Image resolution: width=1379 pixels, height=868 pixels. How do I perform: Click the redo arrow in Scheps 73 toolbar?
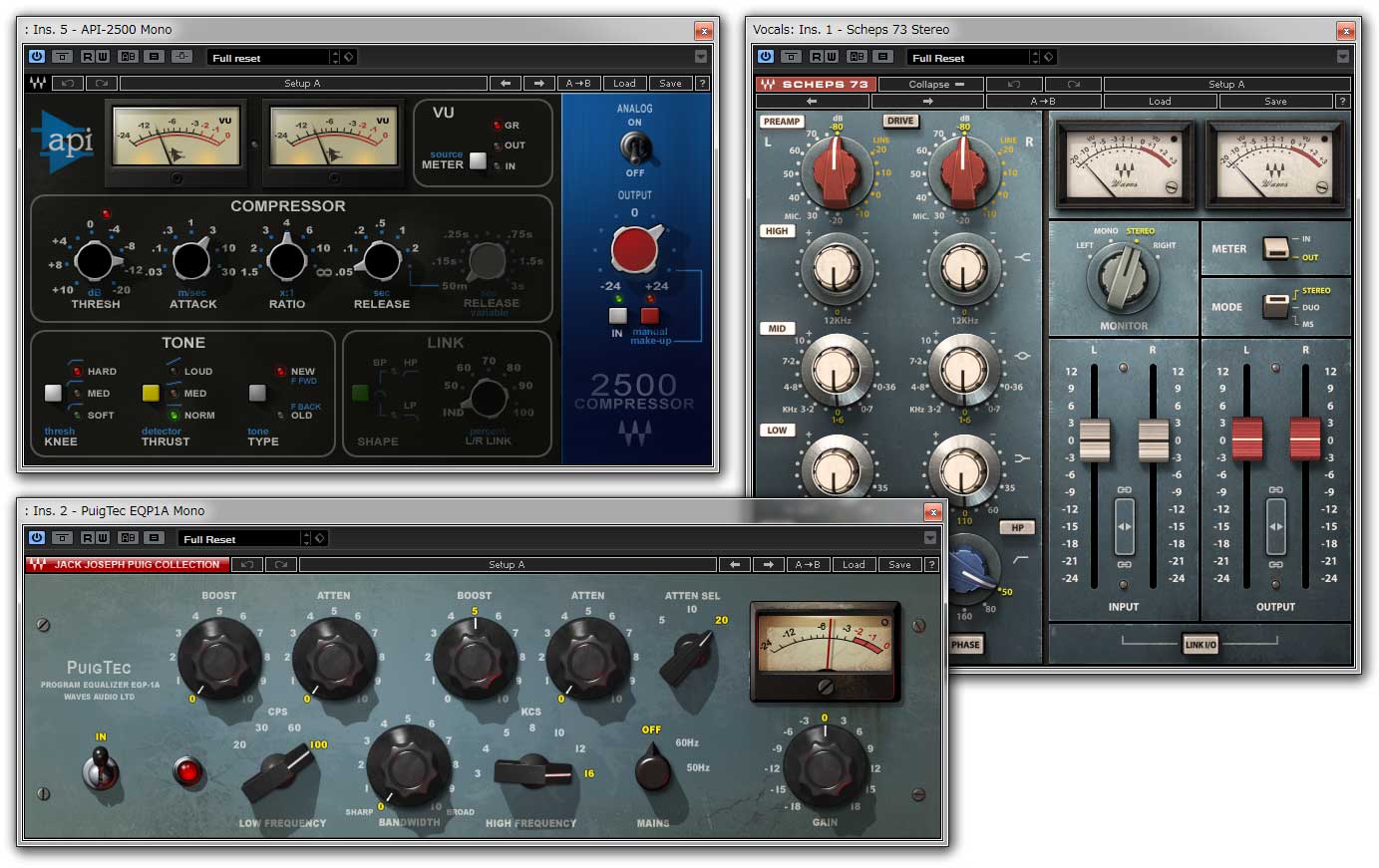[1073, 85]
